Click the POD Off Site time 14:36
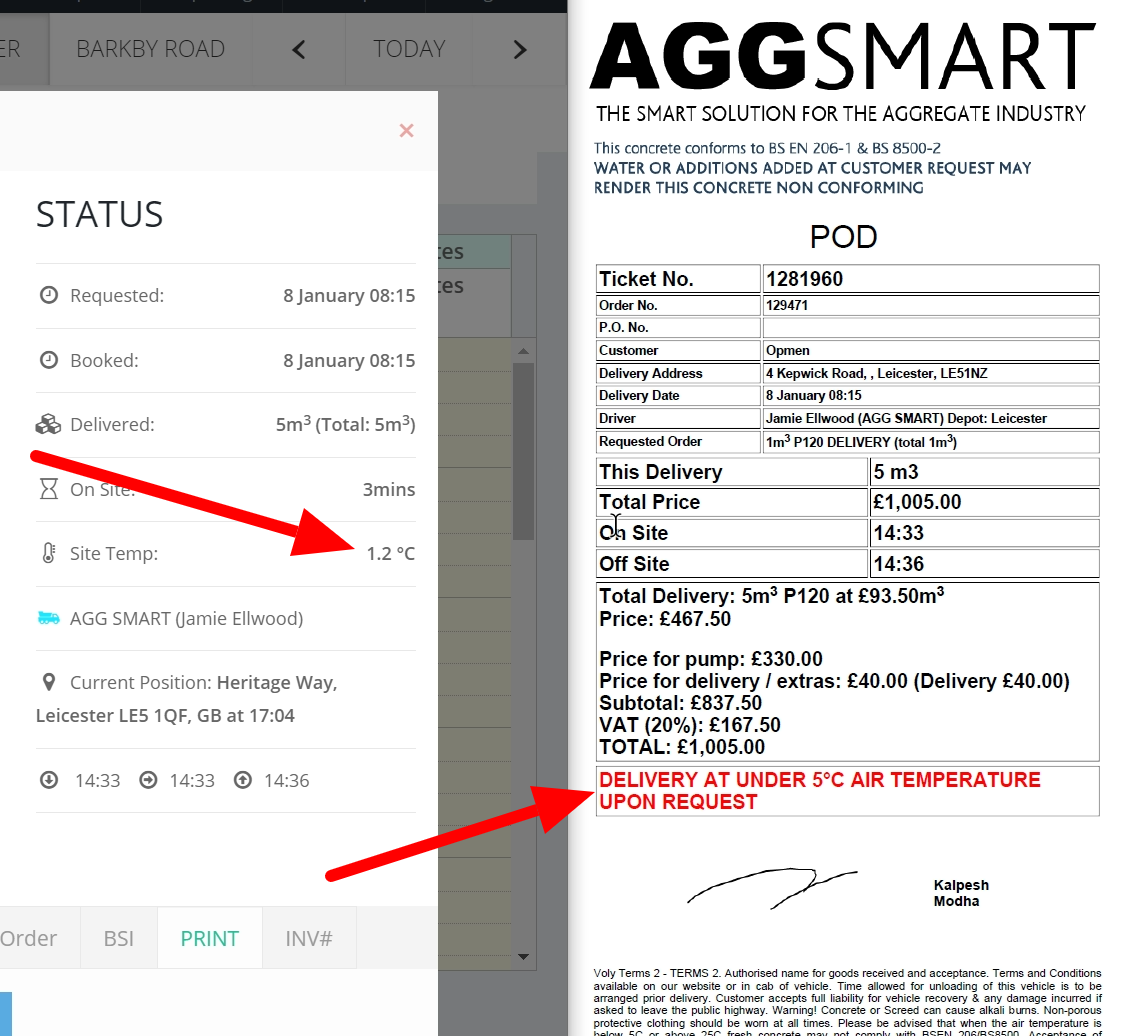 coord(899,564)
